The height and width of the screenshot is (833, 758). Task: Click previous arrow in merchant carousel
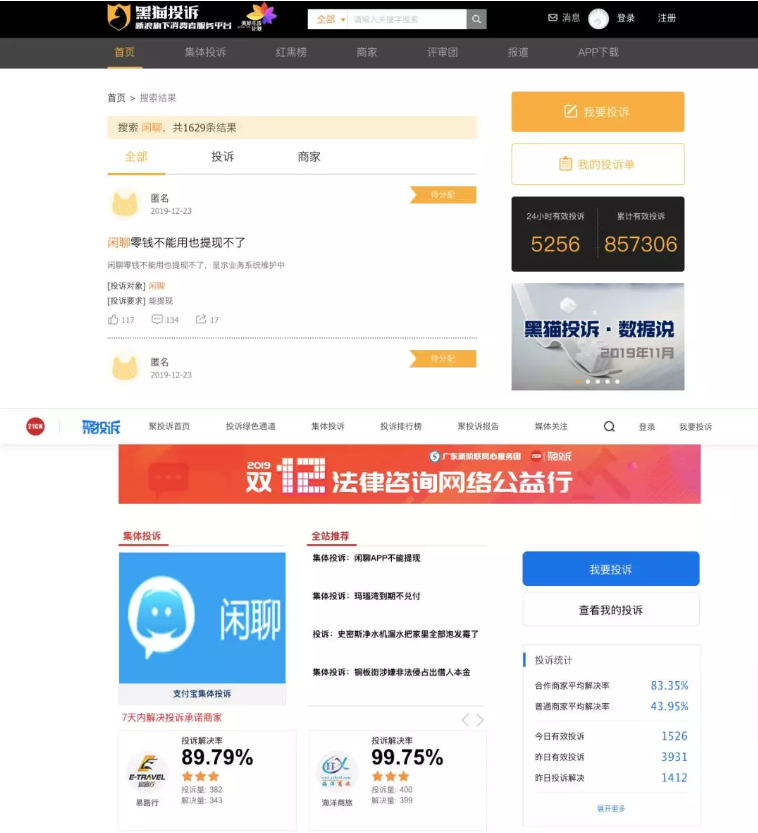(x=465, y=720)
